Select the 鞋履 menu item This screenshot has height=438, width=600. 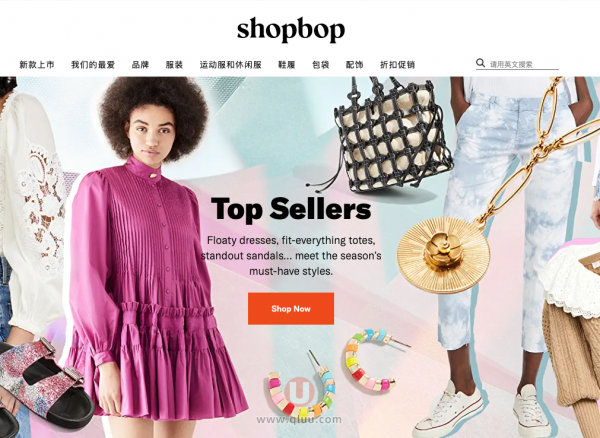pos(287,65)
